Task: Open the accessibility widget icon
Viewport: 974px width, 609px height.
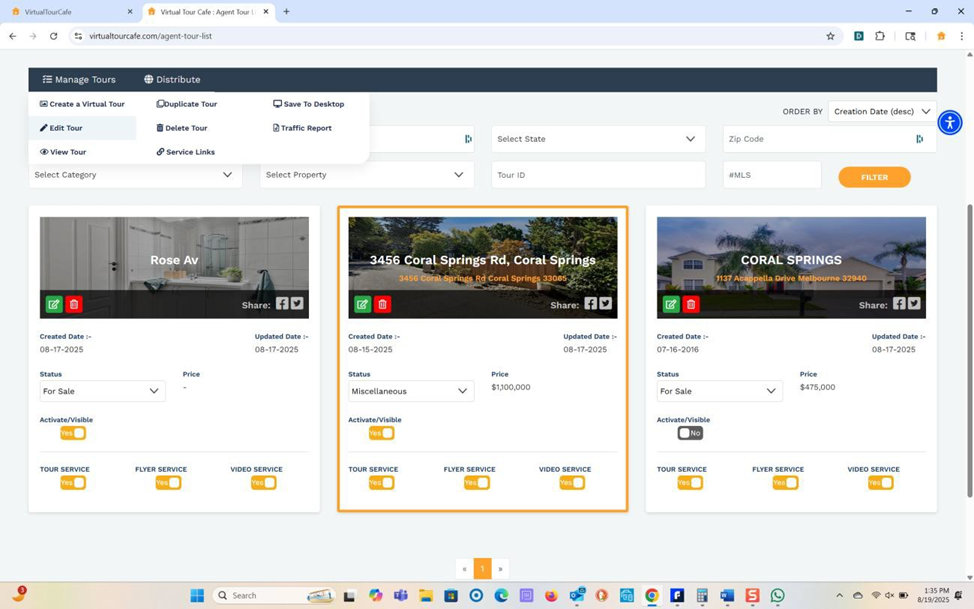Action: 949,122
